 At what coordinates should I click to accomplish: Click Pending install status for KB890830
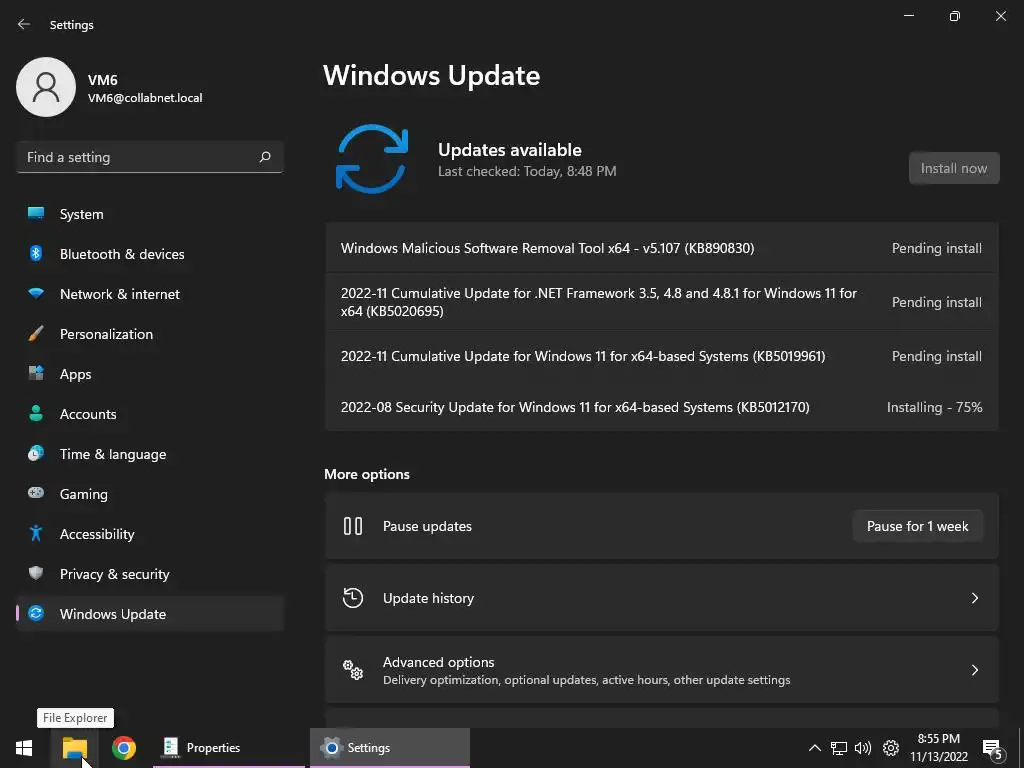click(x=936, y=248)
